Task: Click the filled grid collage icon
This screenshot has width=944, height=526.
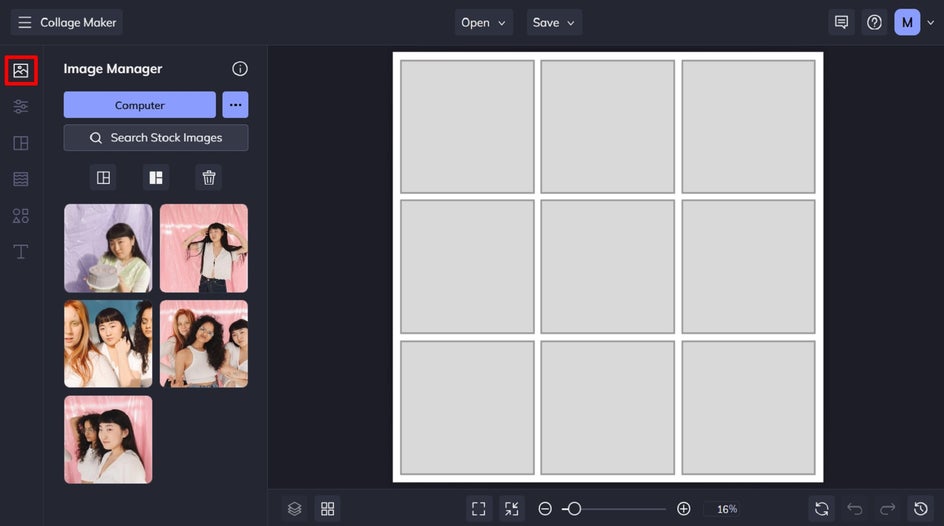Action: click(156, 178)
